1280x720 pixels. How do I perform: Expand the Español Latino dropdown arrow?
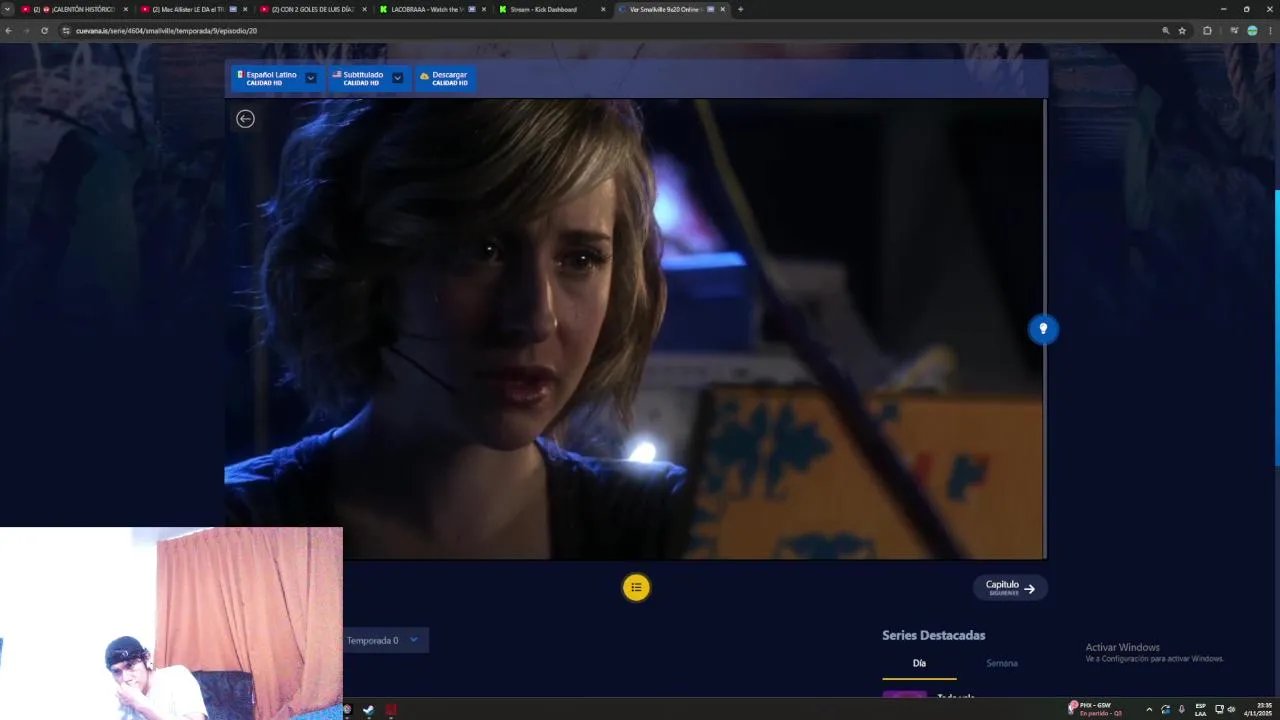(x=311, y=78)
